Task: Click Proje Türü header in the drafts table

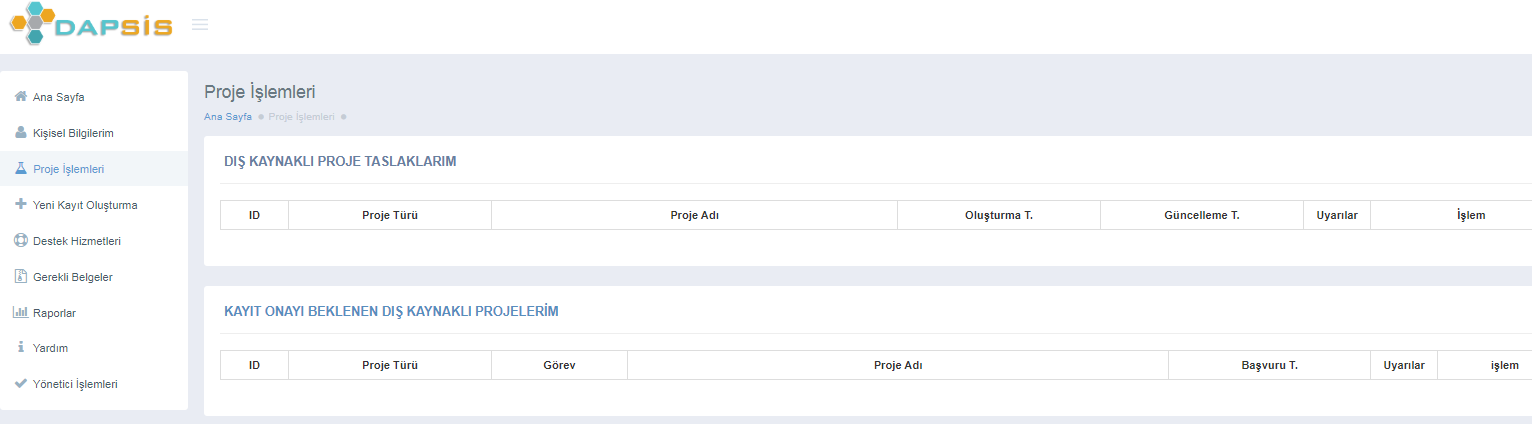Action: (389, 215)
